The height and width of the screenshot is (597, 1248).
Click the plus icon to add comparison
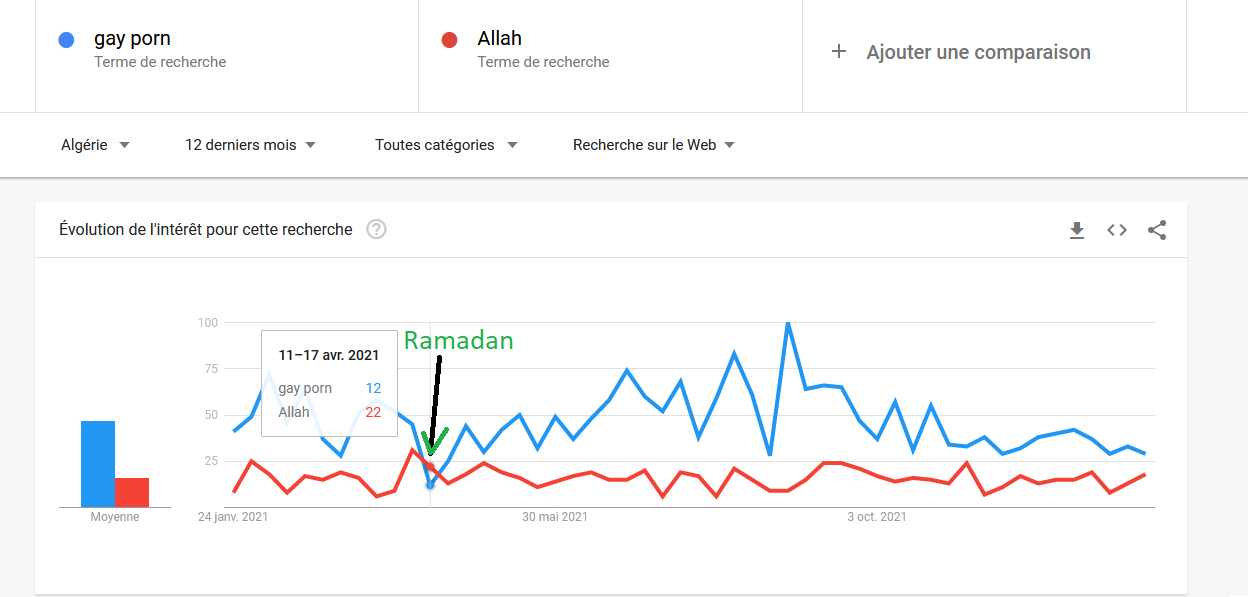[839, 52]
